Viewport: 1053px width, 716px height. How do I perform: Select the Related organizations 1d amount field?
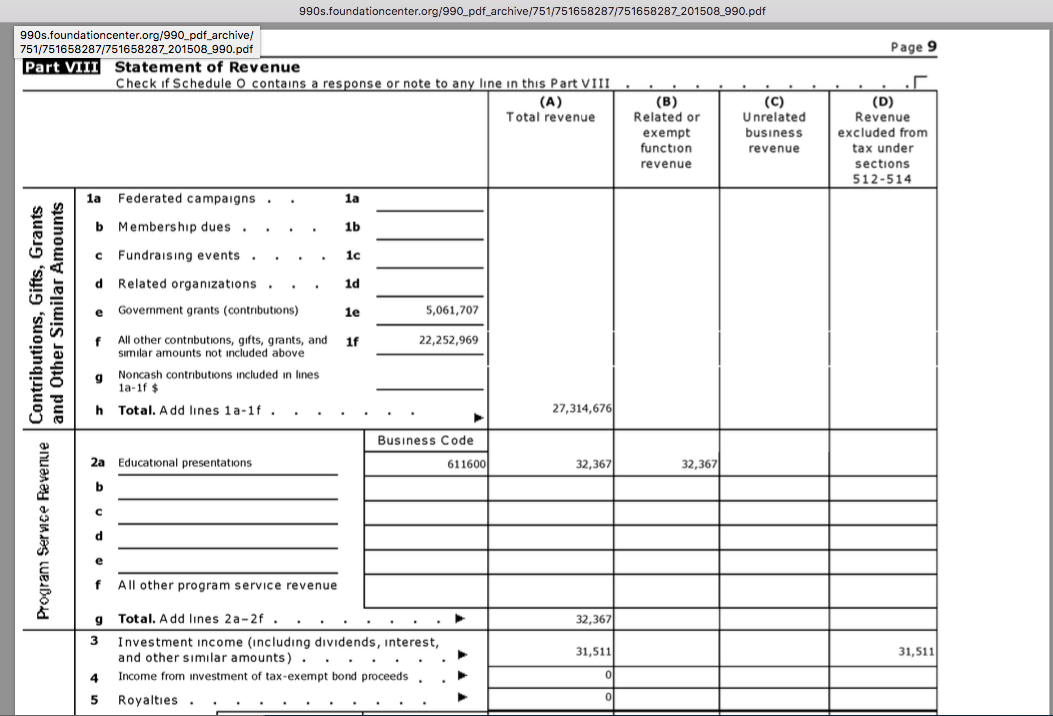[430, 284]
